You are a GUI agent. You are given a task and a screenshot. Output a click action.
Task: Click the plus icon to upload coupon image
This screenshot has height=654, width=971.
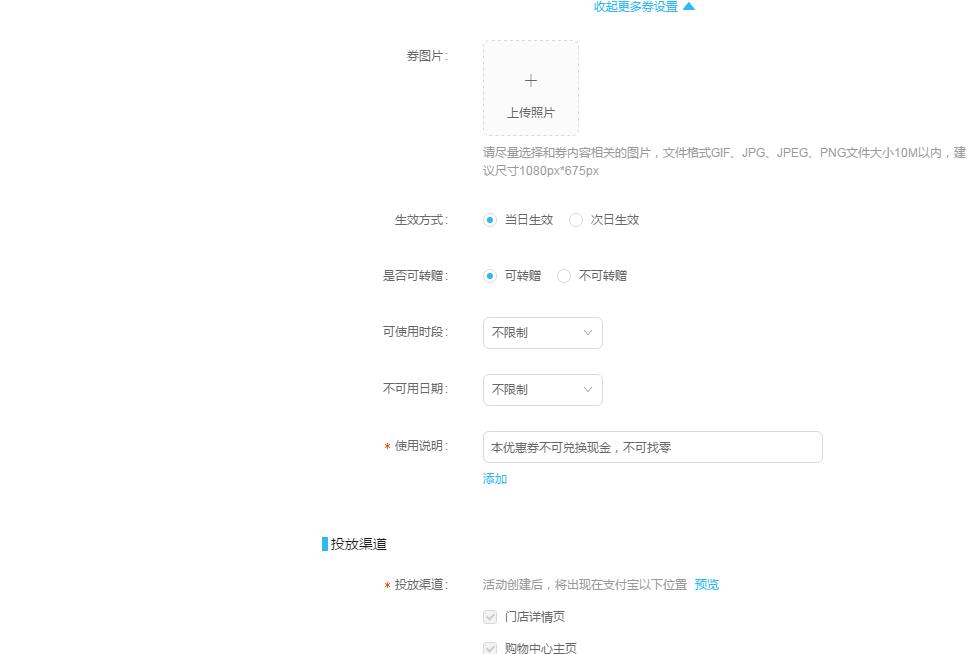pos(531,81)
